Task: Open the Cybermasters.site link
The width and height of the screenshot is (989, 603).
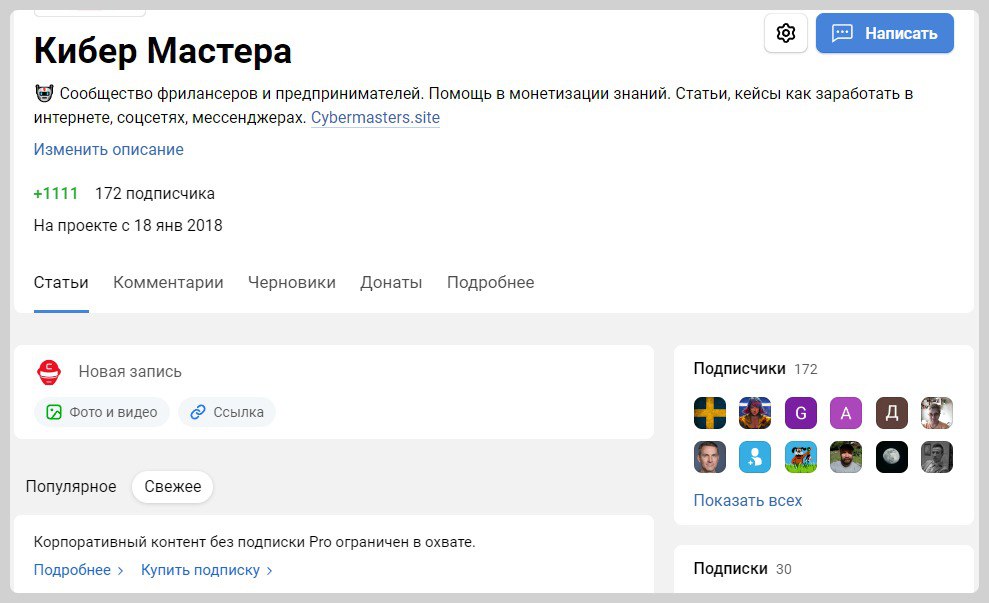Action: click(375, 117)
